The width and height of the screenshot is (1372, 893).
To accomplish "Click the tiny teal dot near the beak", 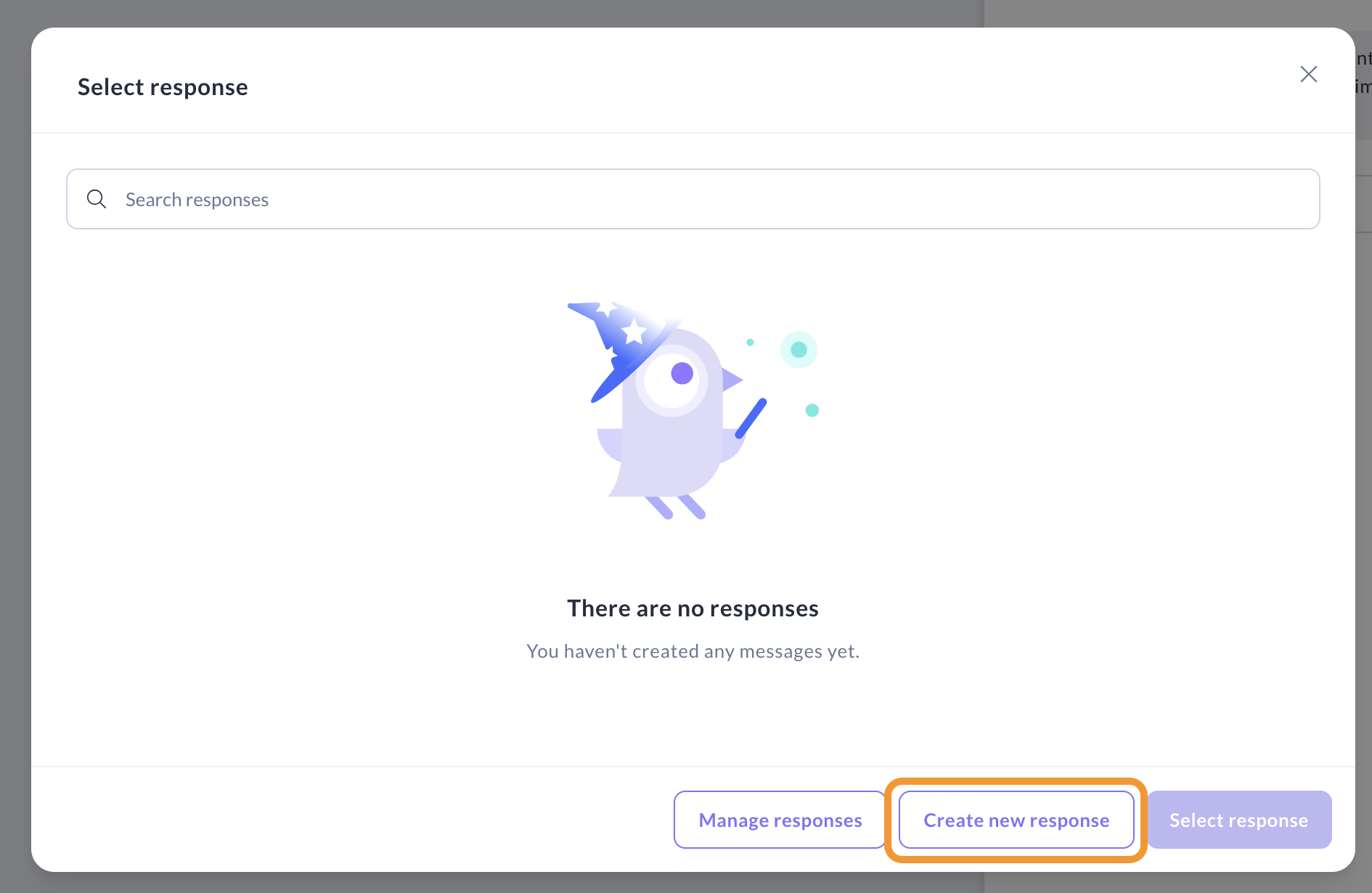I will pos(750,342).
